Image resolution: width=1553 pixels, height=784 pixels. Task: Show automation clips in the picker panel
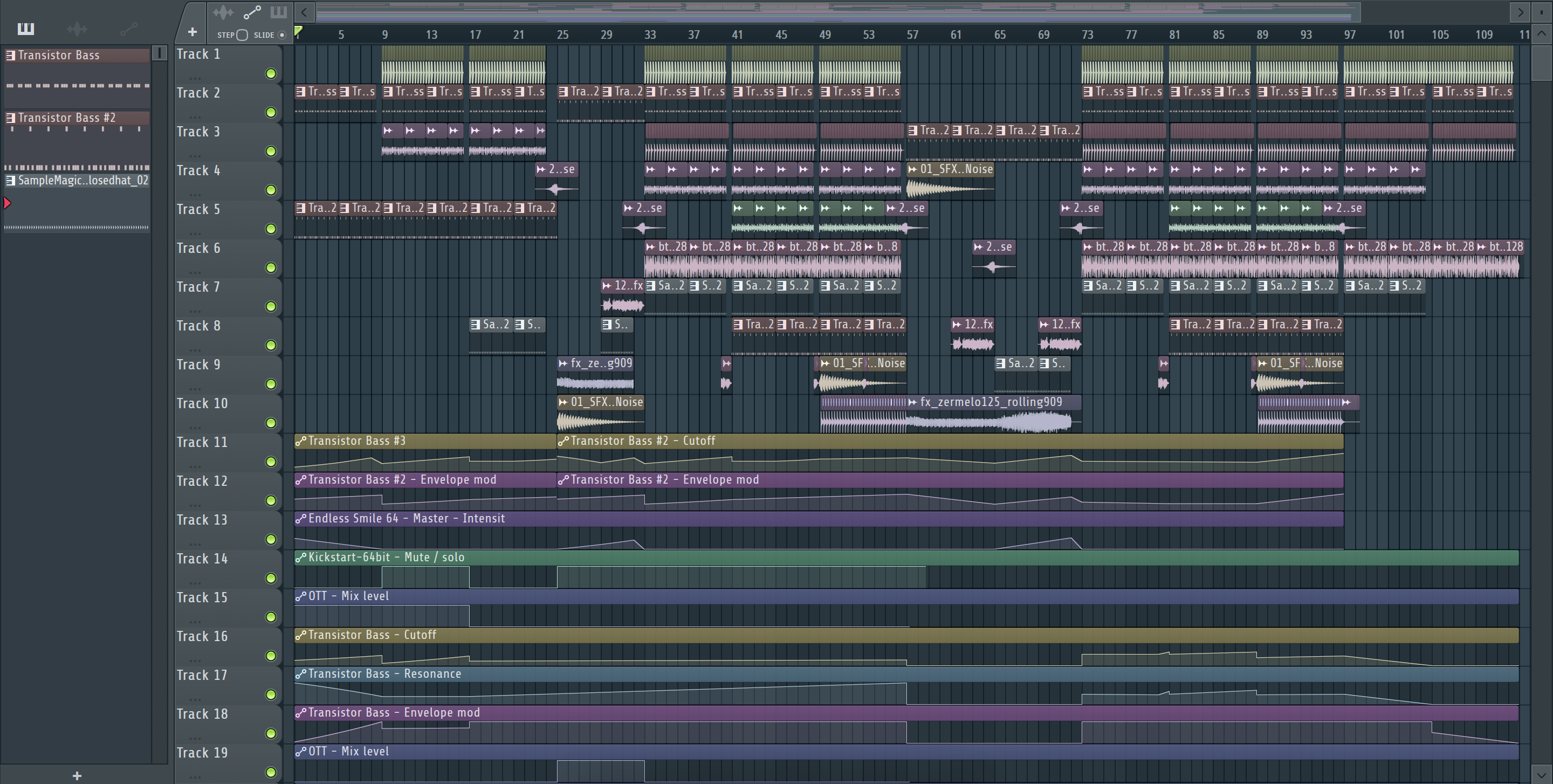coord(128,29)
